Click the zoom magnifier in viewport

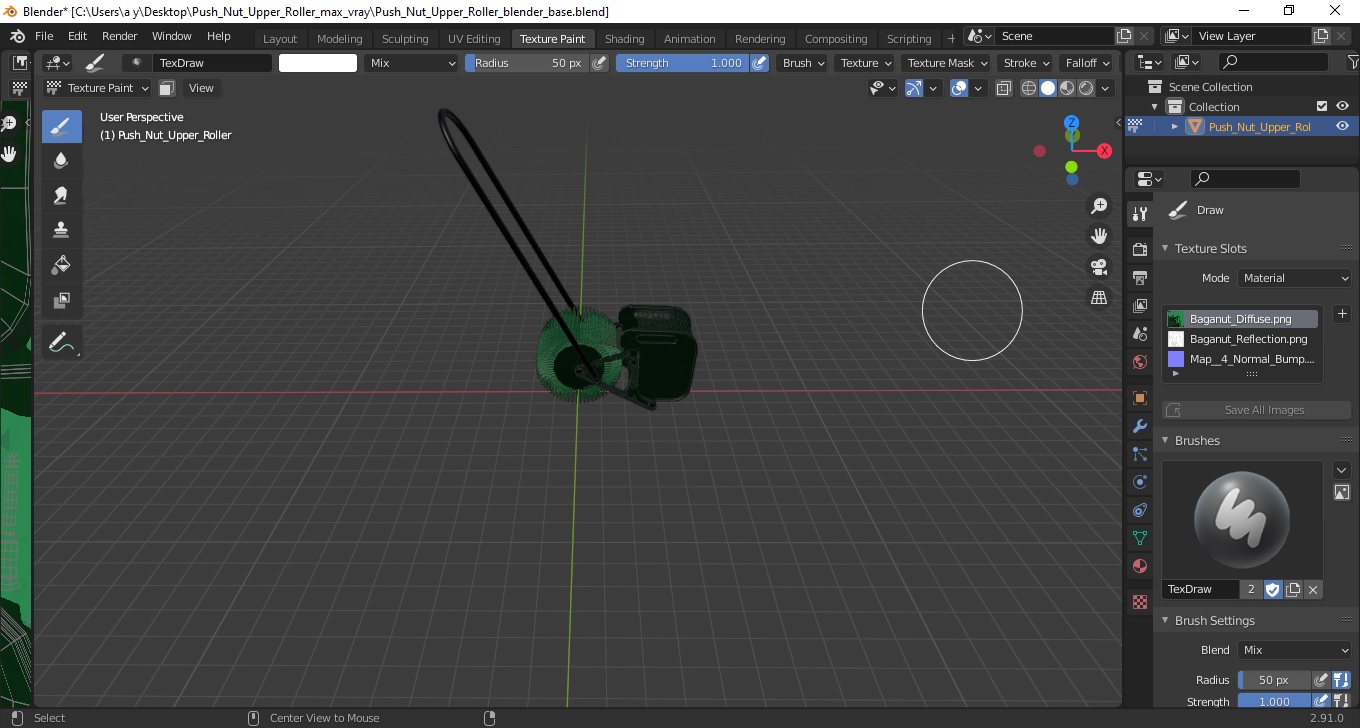1099,205
